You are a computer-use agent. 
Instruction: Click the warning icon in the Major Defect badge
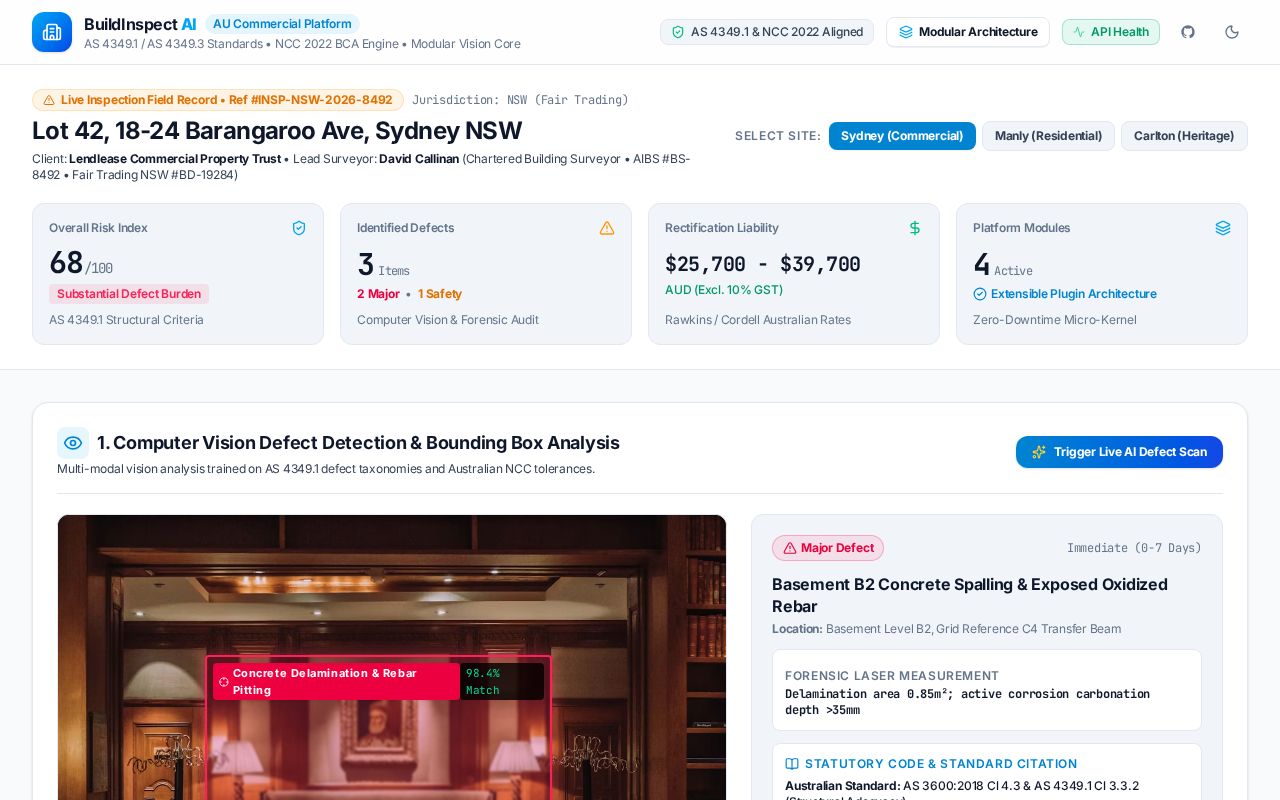(790, 548)
